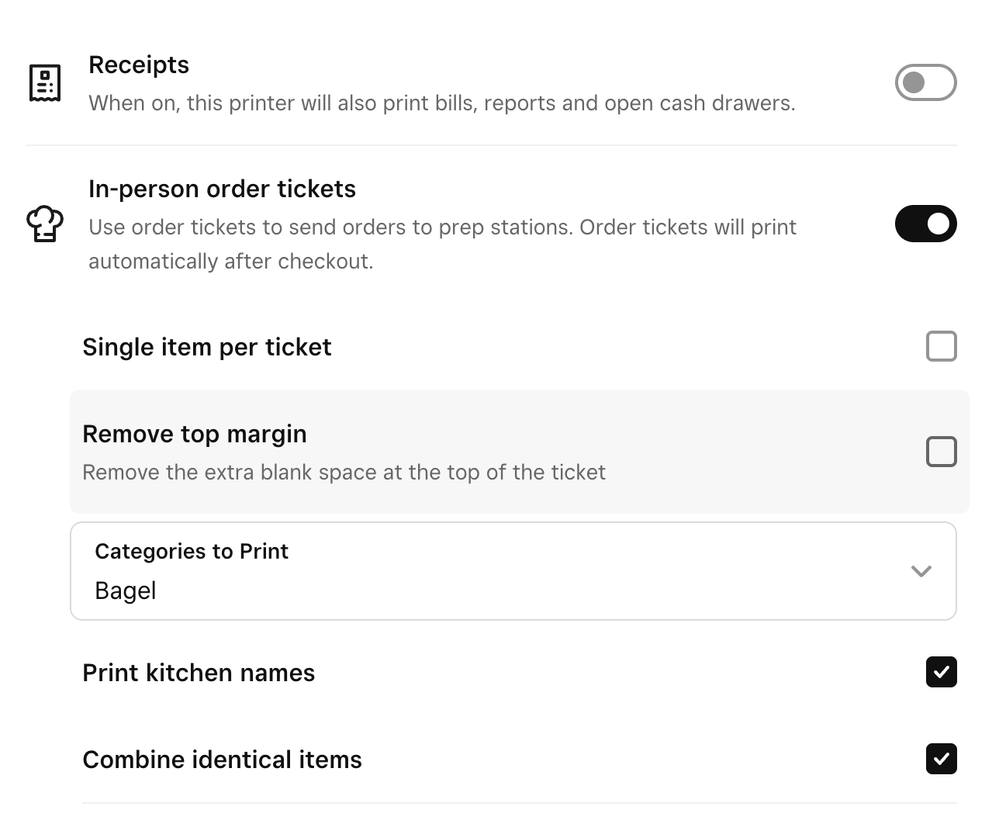
Task: Click the Print kitchen names label
Action: tap(198, 673)
